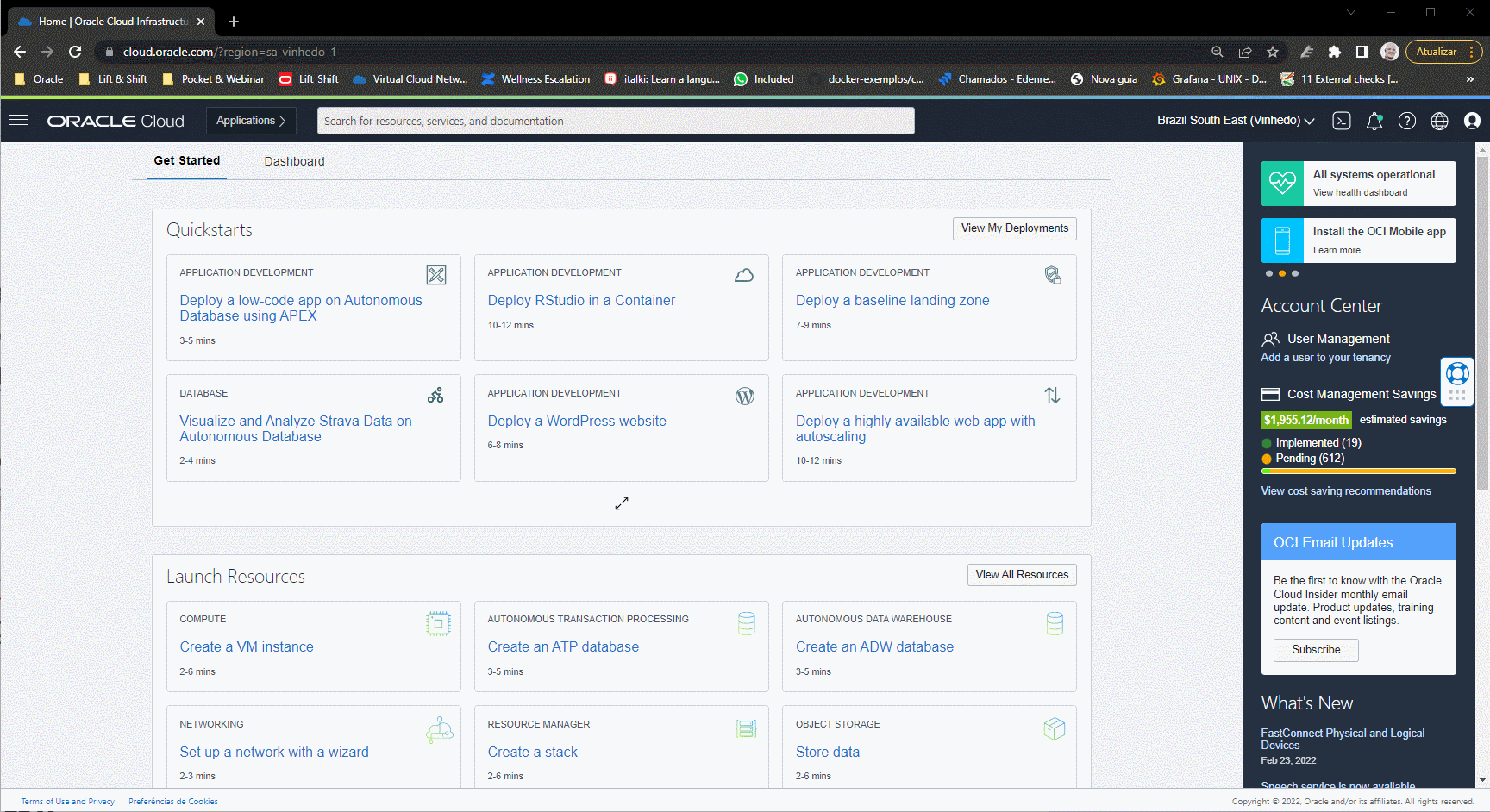Show more bookmarks with the chevron

click(1469, 79)
